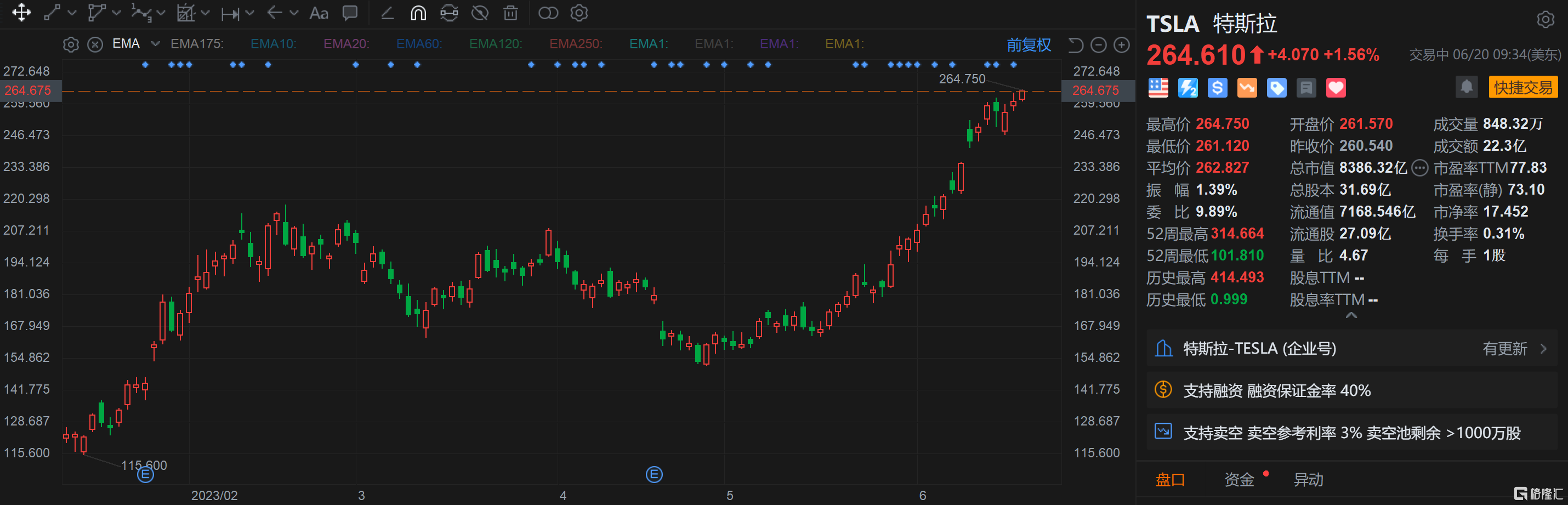Click the 快捷交易 quick trade button
Screen dimensions: 1568x505
click(x=1523, y=87)
